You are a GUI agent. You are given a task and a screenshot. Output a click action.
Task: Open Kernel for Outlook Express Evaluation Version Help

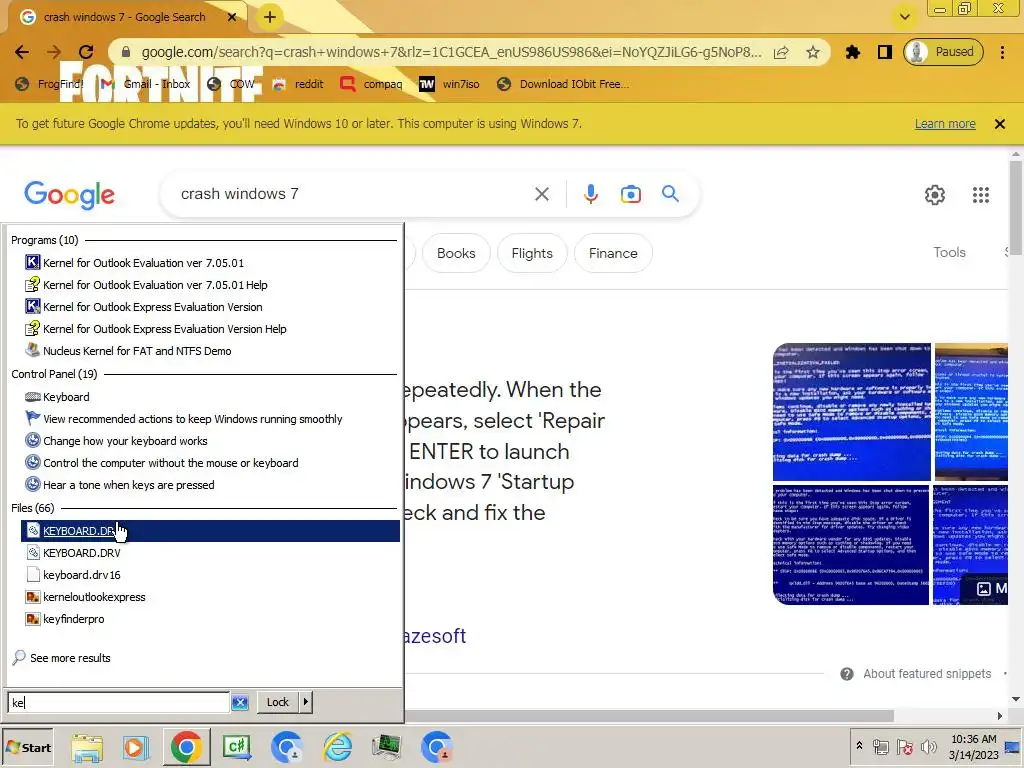coord(155,329)
